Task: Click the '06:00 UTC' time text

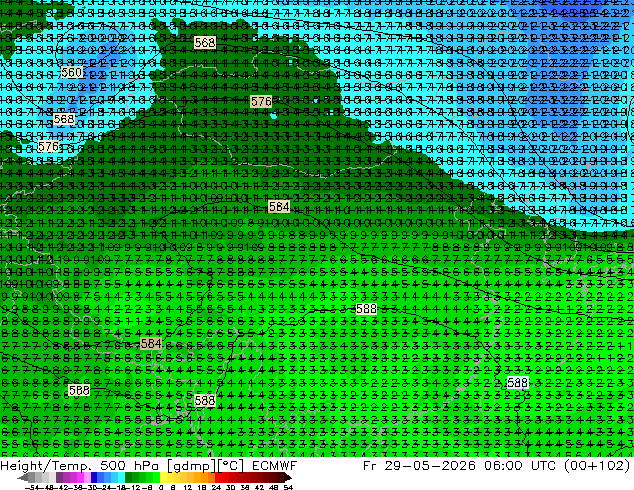Action: point(520,466)
